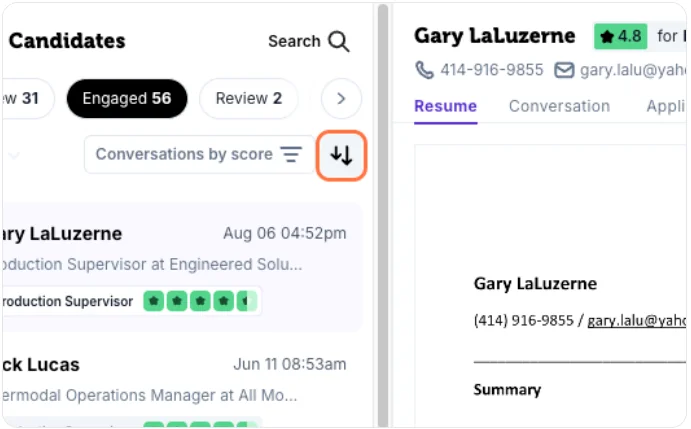691x429 pixels.
Task: Toggle sort order arrows button
Action: coord(341,155)
